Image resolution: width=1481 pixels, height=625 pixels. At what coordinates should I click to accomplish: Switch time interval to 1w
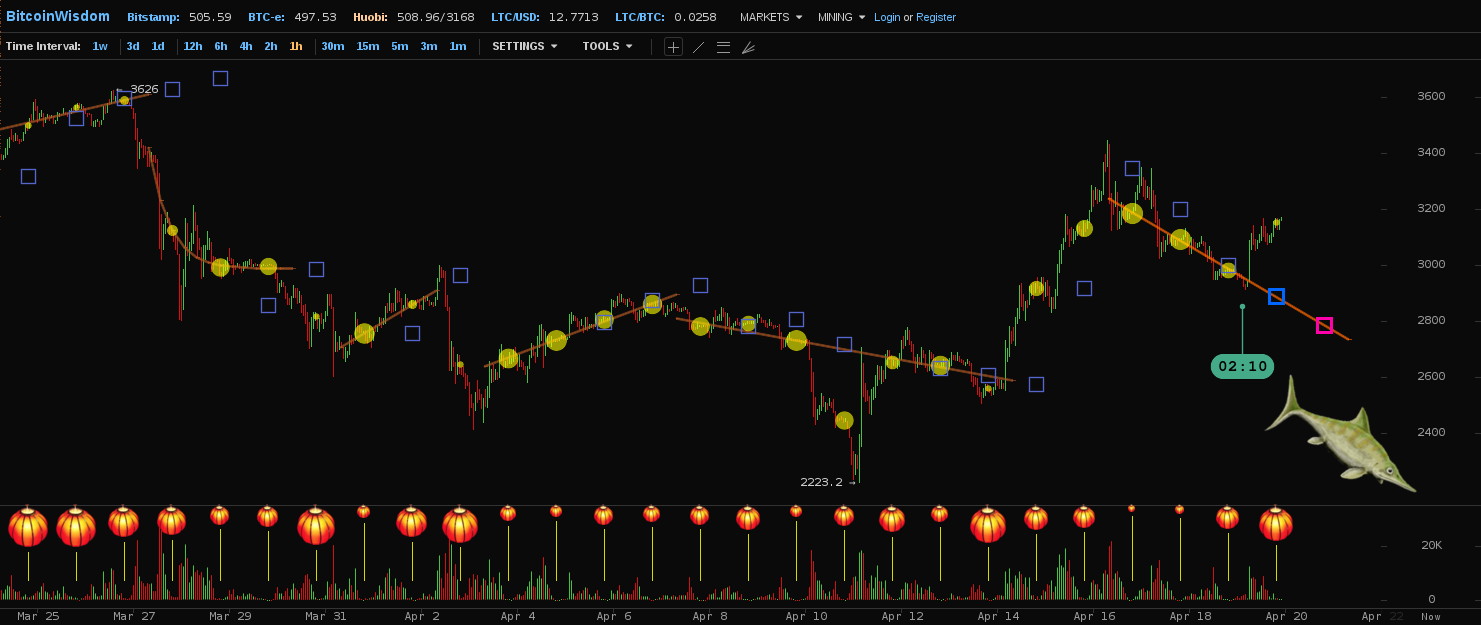pyautogui.click(x=100, y=46)
